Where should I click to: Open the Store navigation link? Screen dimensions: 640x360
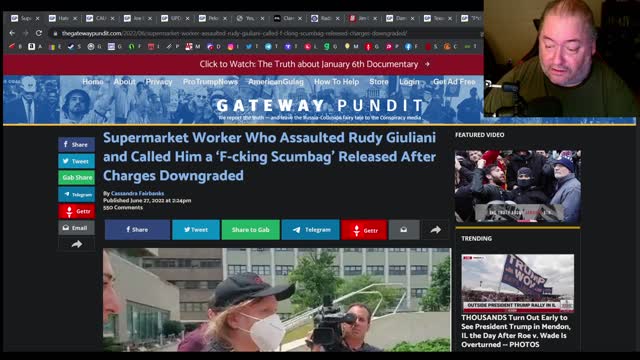pyautogui.click(x=379, y=82)
